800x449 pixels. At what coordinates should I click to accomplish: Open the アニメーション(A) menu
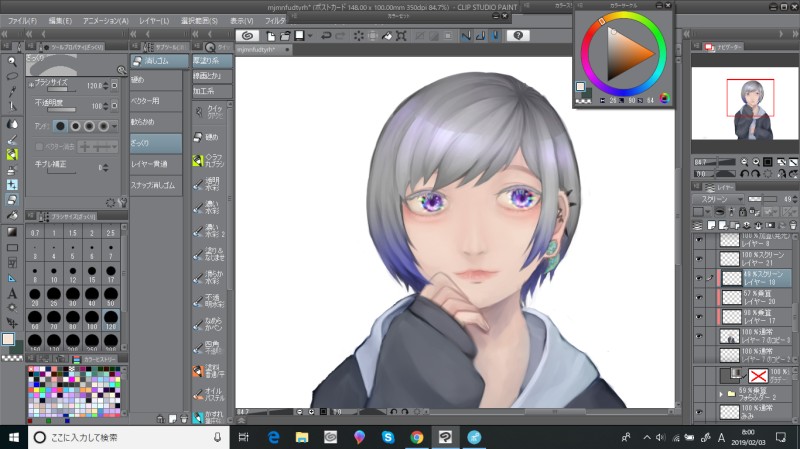[104, 20]
